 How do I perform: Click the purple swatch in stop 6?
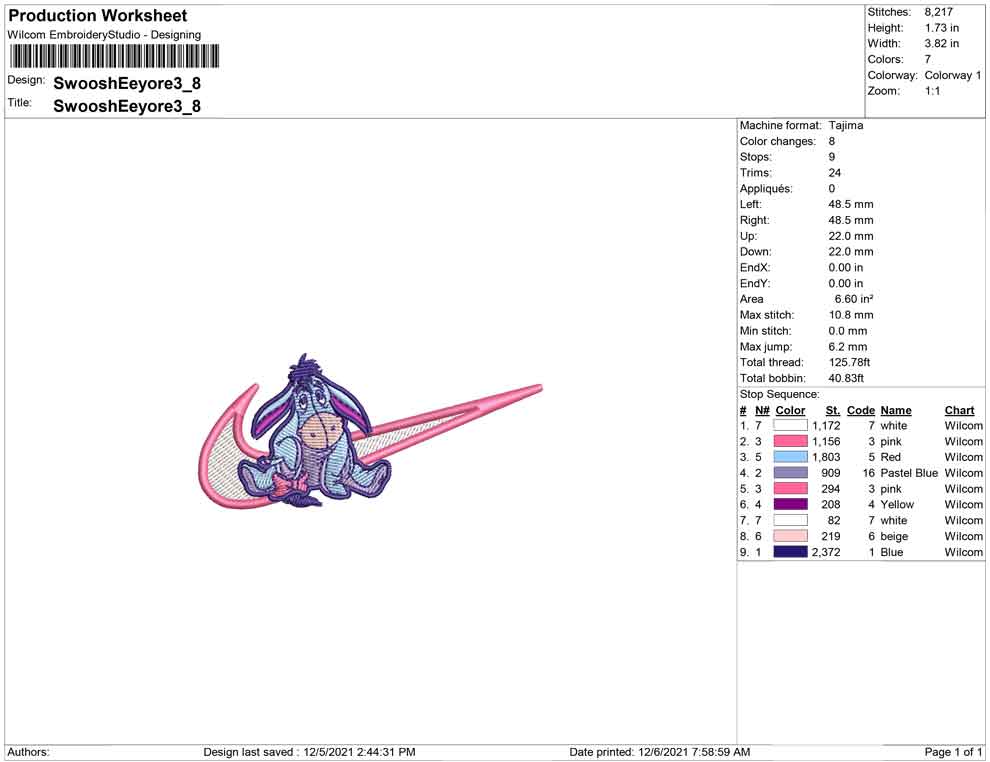click(x=790, y=504)
